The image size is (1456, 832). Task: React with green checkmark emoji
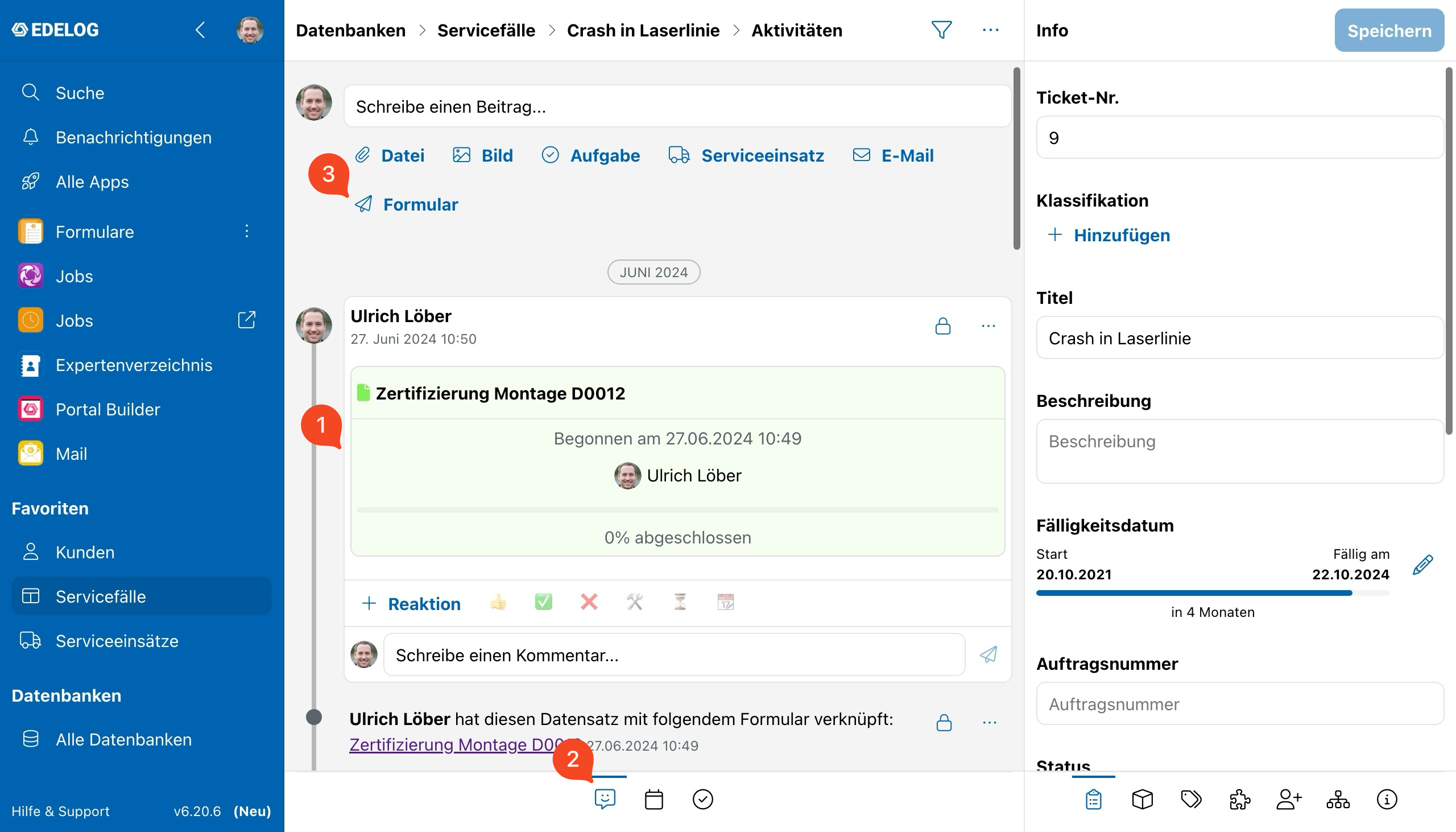(544, 602)
